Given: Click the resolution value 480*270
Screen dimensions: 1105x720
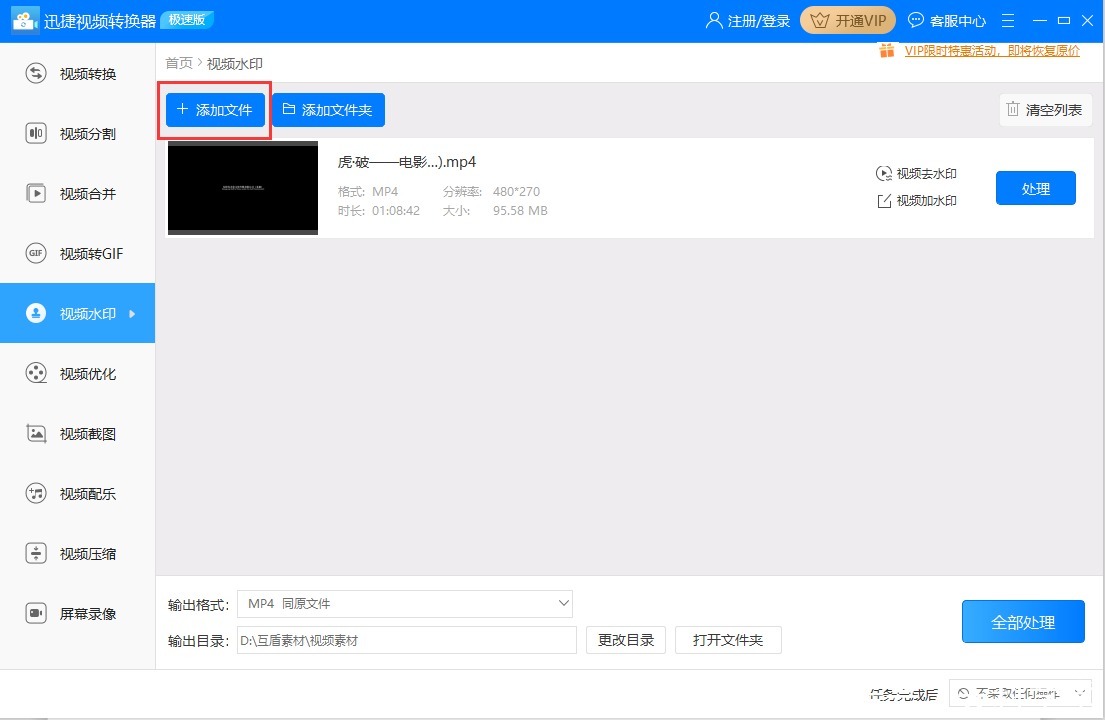Looking at the screenshot, I should click(x=517, y=192).
